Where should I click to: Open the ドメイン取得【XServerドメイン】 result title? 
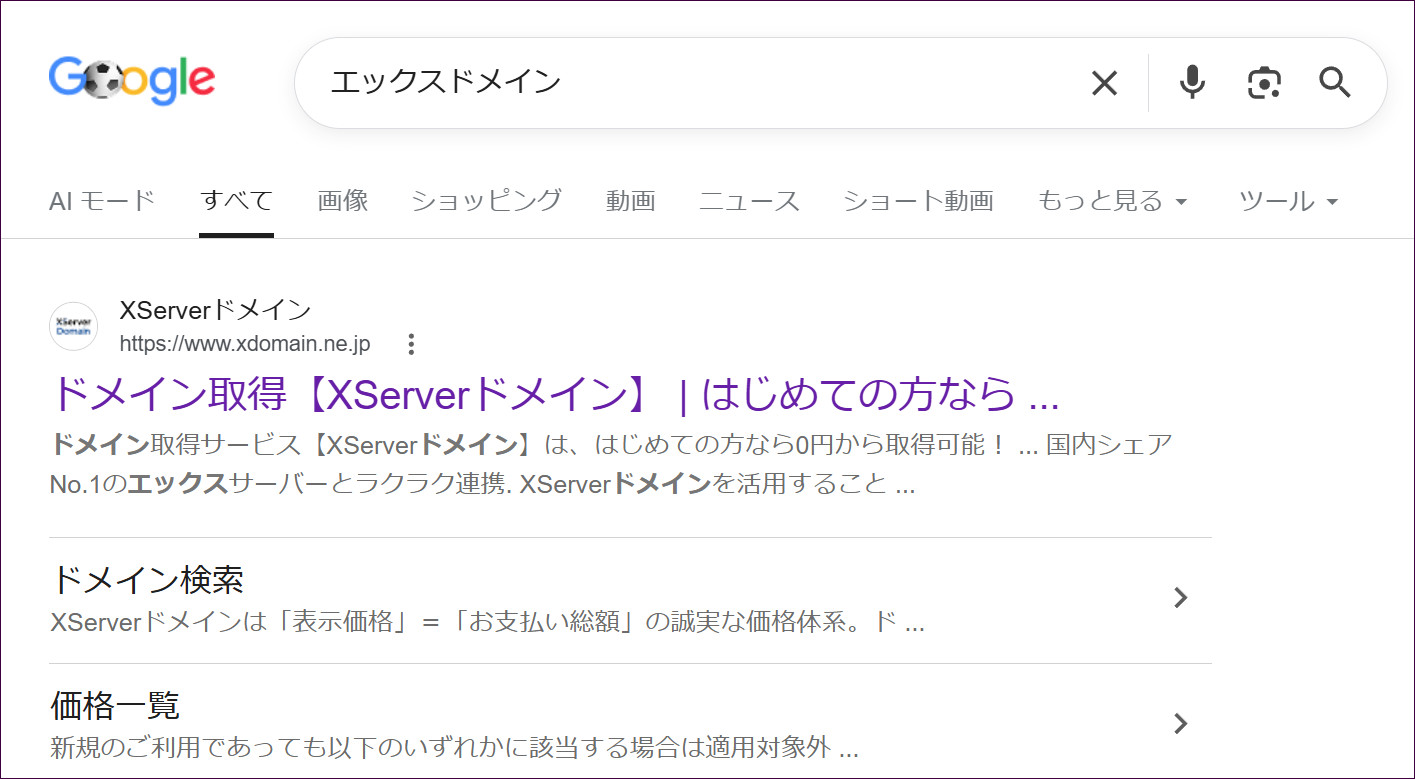coord(554,395)
